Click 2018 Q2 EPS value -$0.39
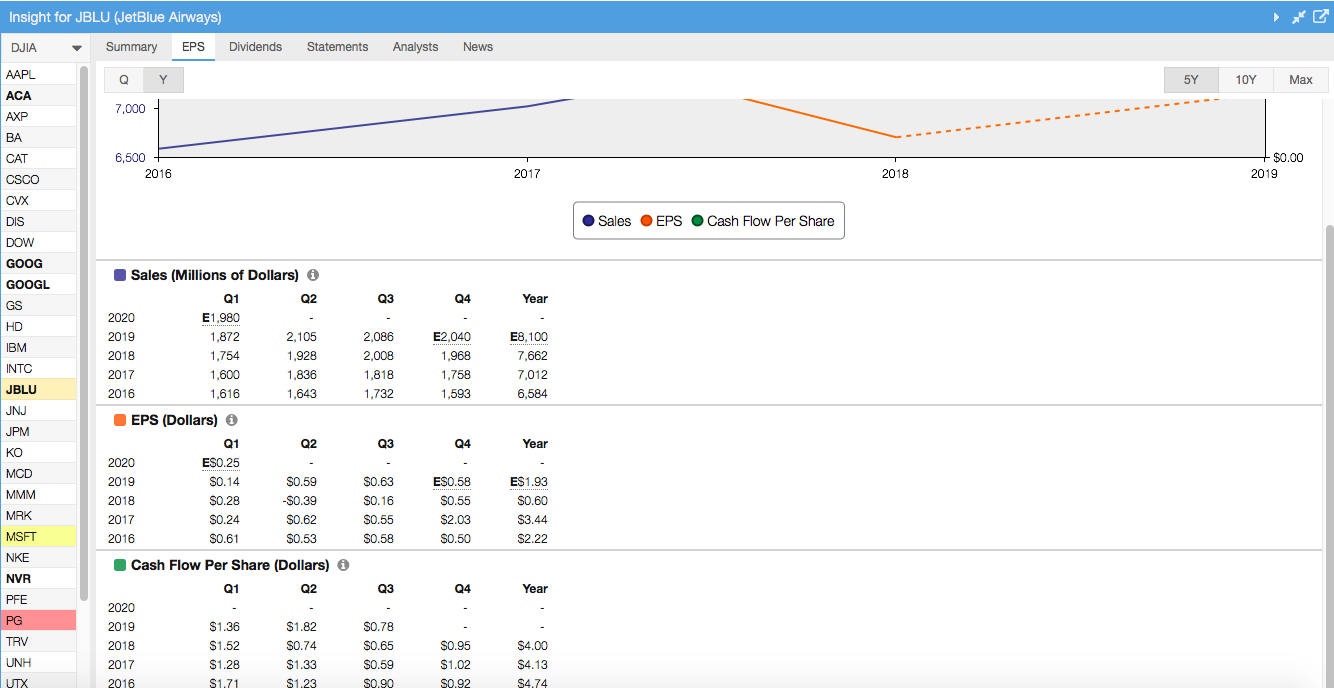 coord(299,501)
